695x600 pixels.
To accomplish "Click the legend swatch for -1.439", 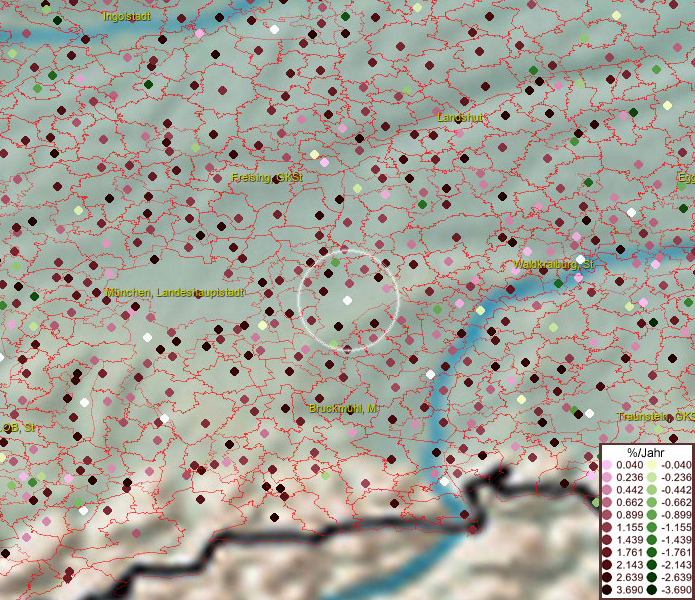I will pos(652,540).
